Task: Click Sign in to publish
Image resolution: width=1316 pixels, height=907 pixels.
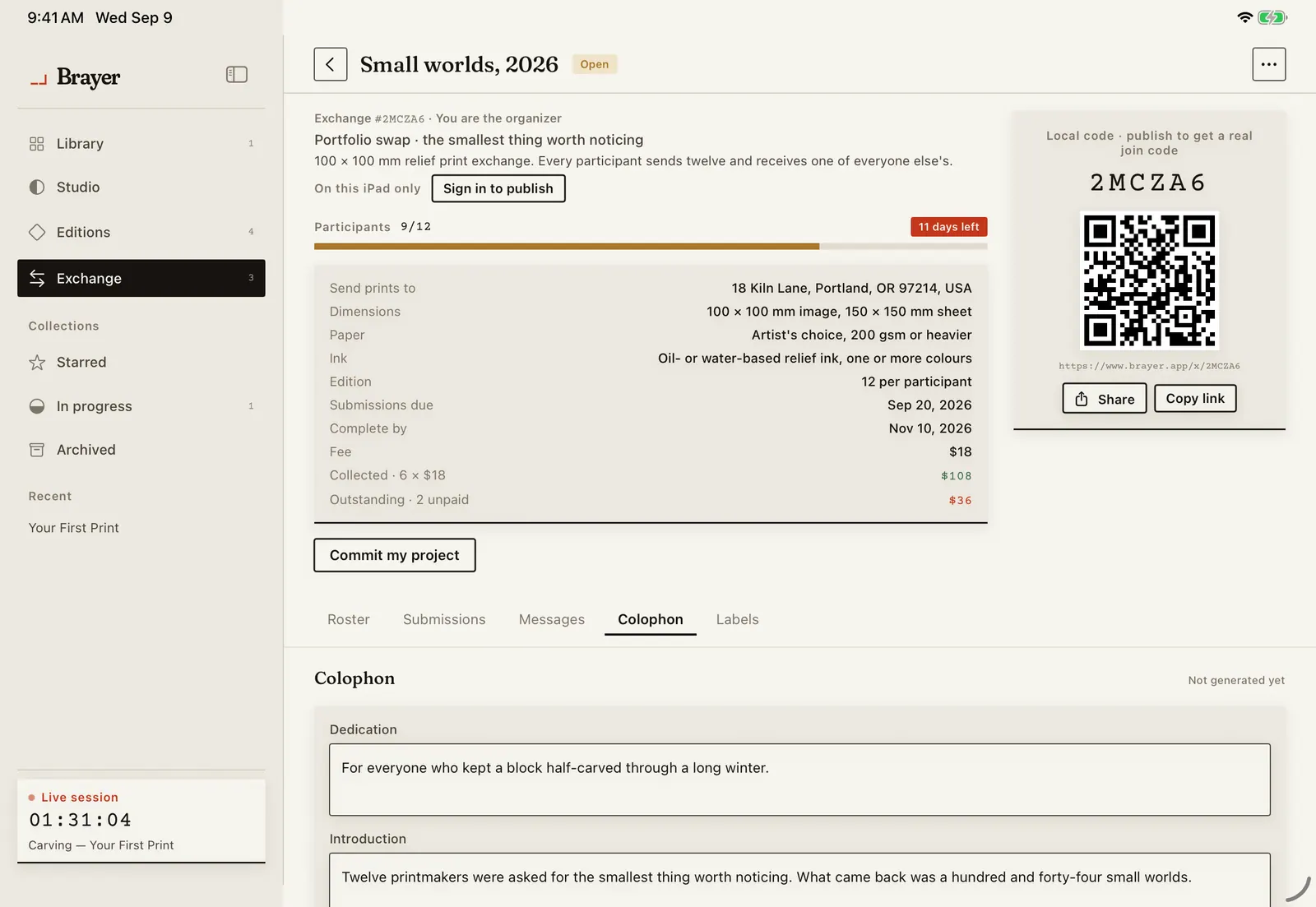Action: [498, 188]
